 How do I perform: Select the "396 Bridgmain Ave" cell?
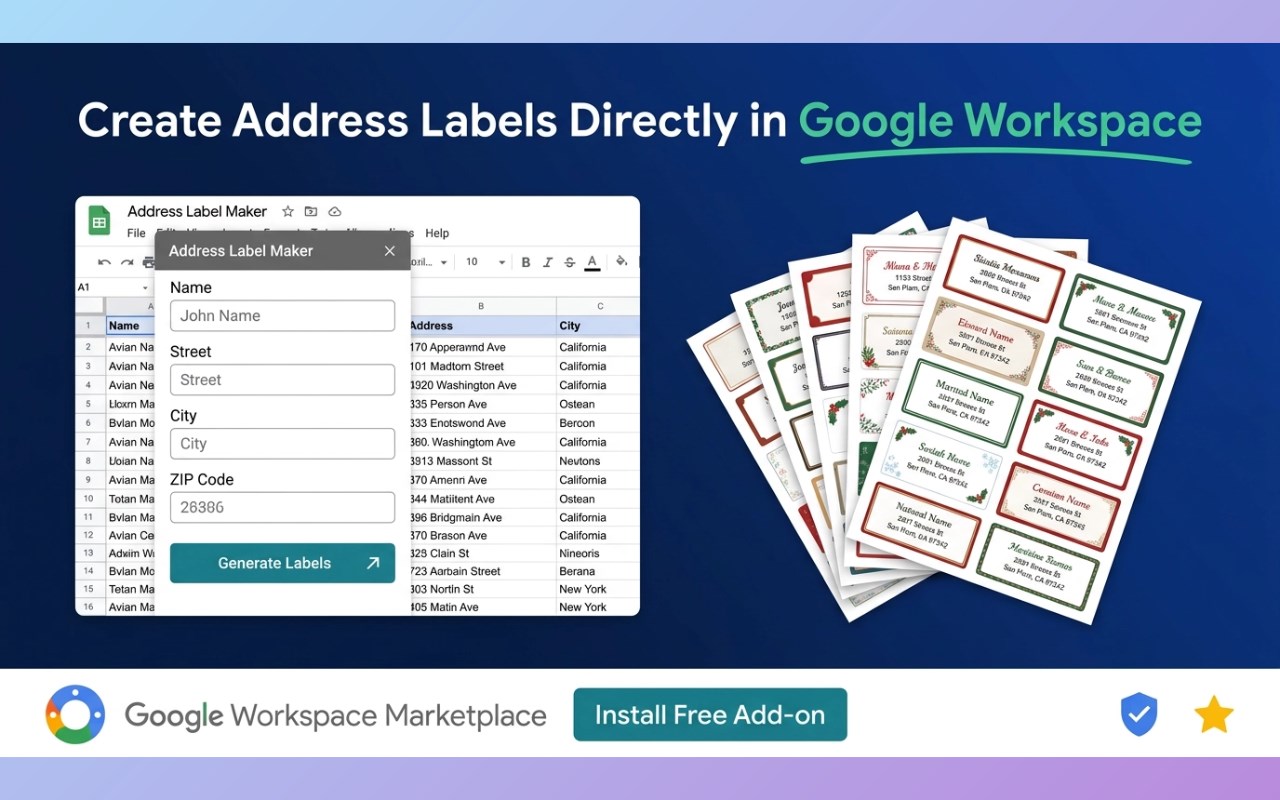click(482, 518)
